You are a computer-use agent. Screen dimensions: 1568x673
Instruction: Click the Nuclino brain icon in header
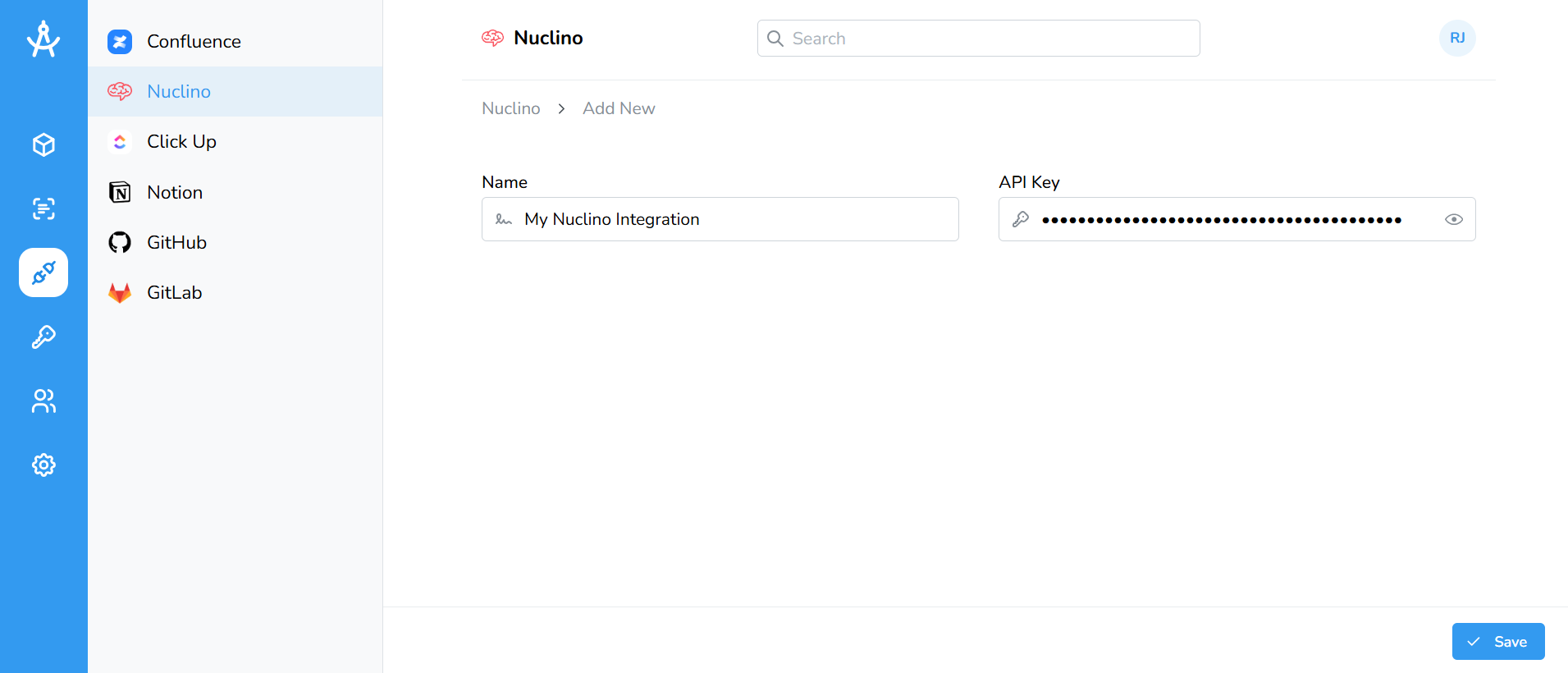point(492,38)
